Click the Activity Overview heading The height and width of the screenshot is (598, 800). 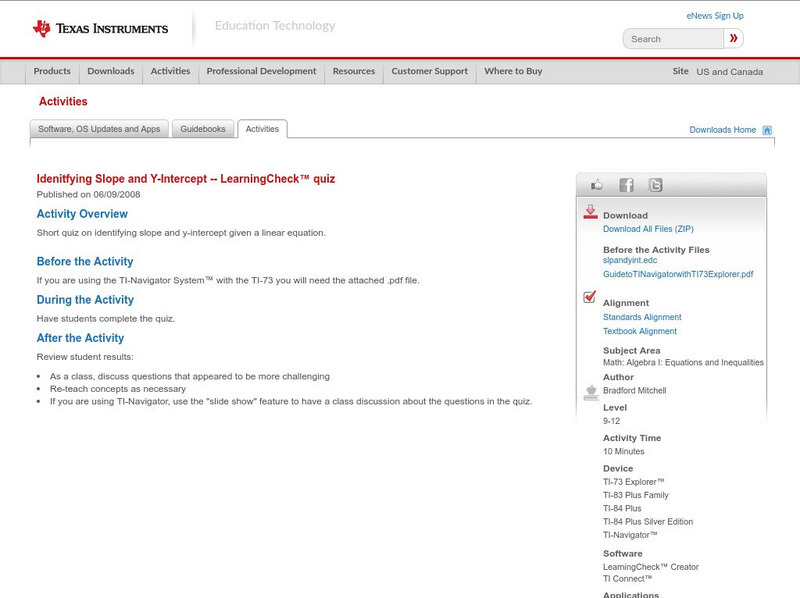[x=82, y=214]
